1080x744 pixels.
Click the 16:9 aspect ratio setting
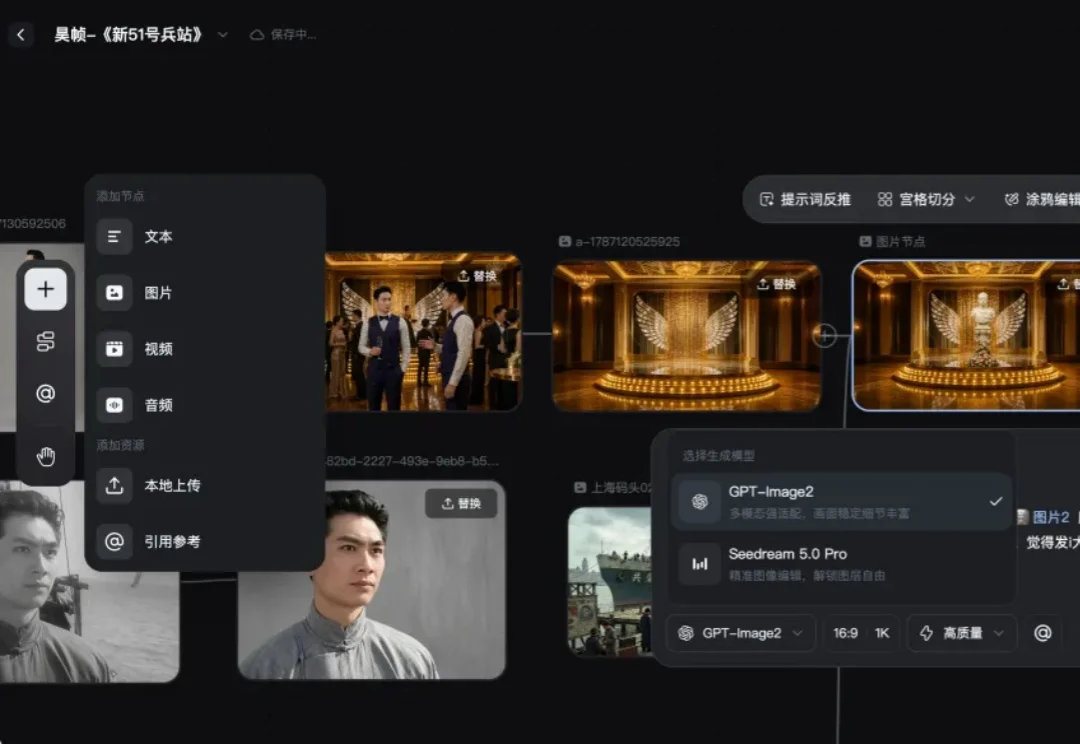845,633
